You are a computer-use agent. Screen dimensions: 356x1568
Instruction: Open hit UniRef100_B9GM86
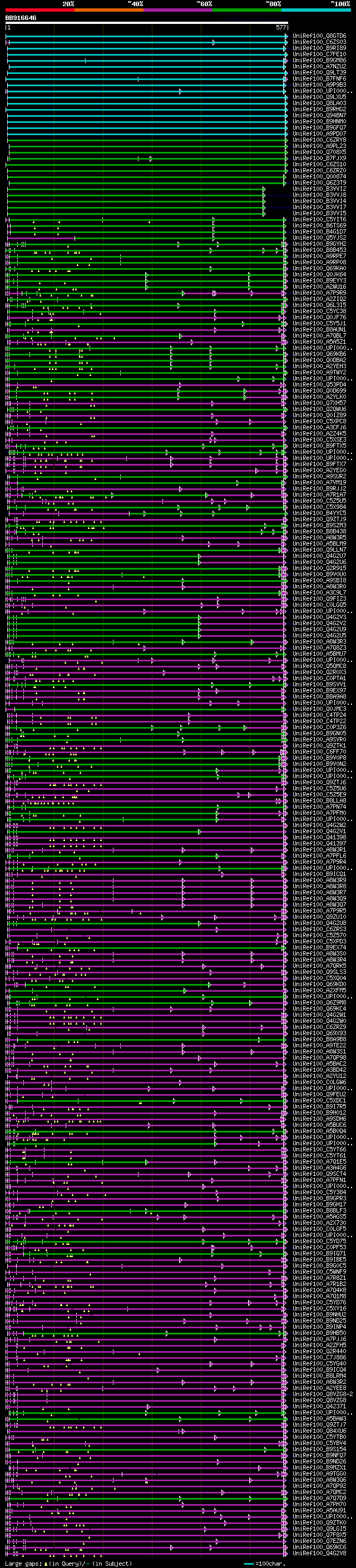point(319,60)
